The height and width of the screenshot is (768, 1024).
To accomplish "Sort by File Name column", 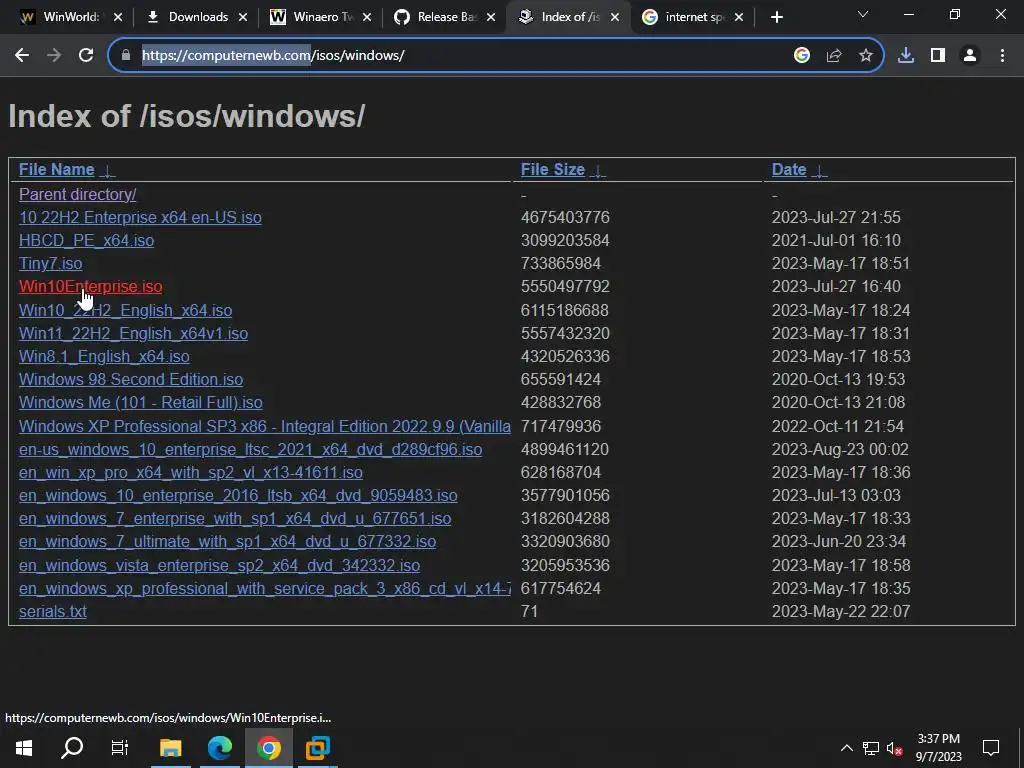I will click(67, 170).
